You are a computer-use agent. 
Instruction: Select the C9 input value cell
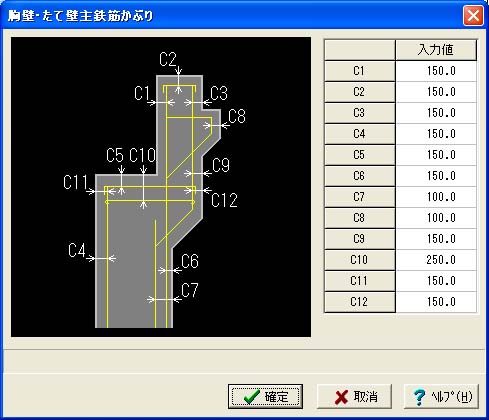(x=436, y=239)
